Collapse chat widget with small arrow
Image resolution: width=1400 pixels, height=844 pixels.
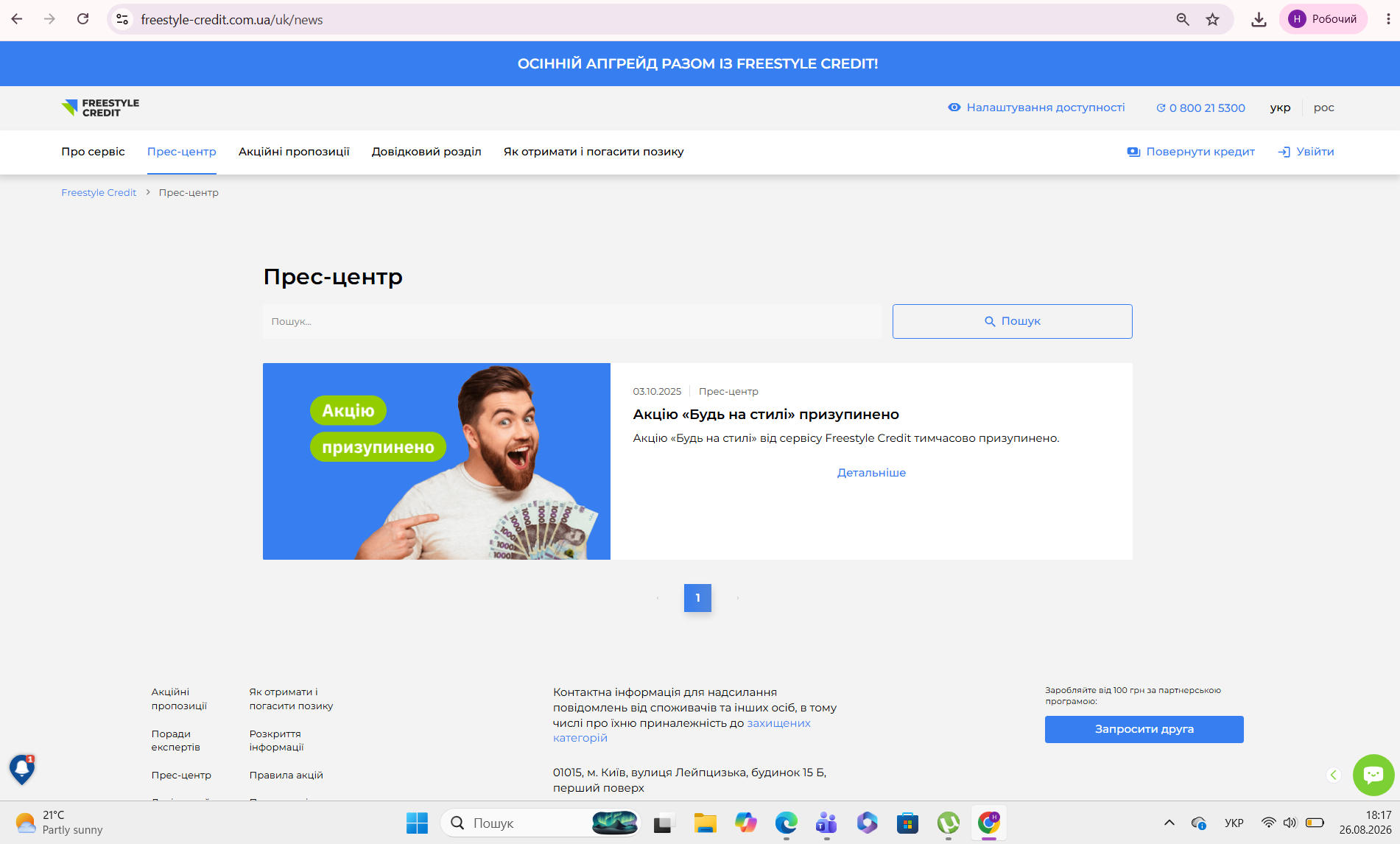[x=1333, y=775]
